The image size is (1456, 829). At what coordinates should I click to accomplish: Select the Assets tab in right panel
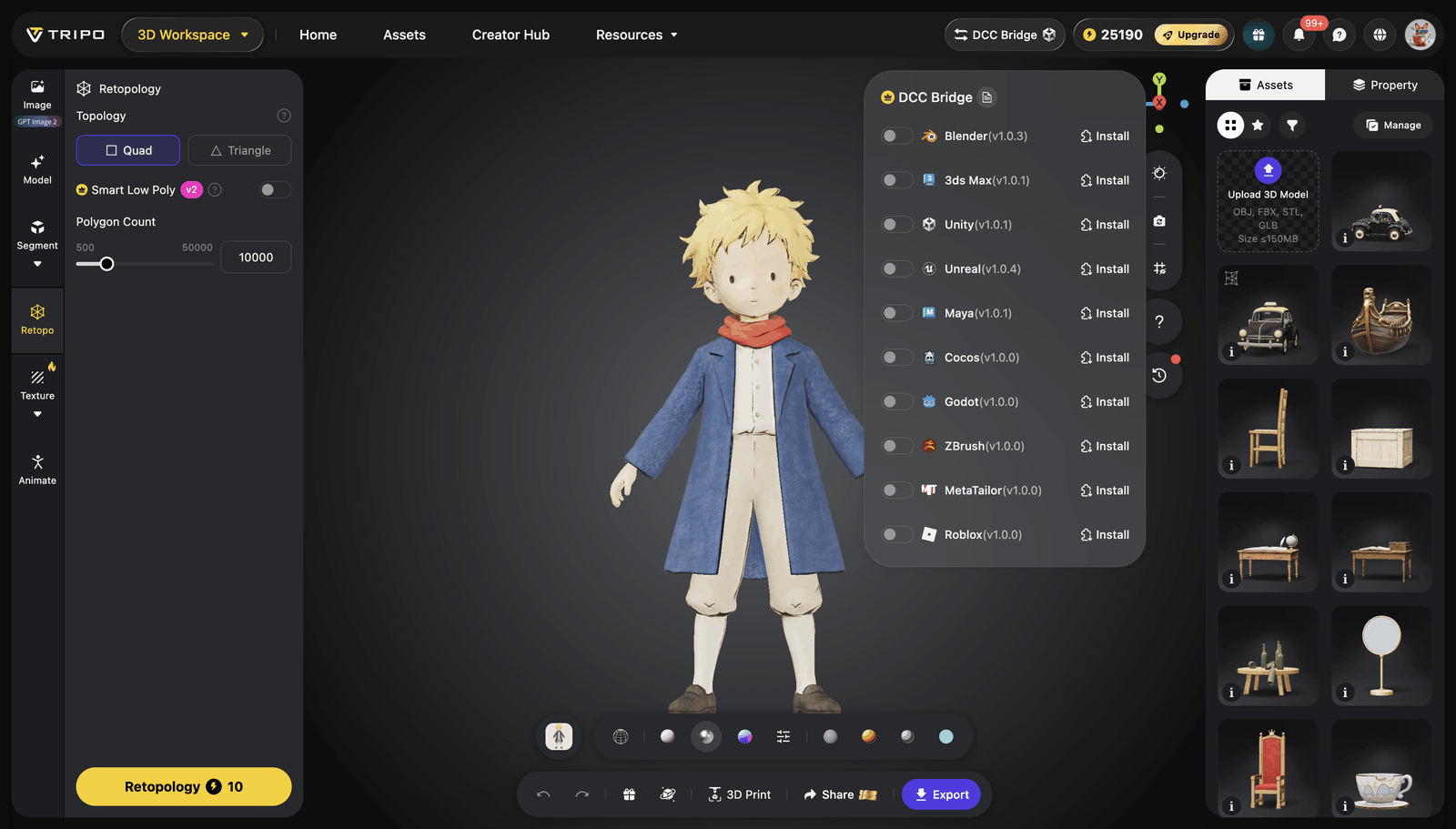[1266, 85]
